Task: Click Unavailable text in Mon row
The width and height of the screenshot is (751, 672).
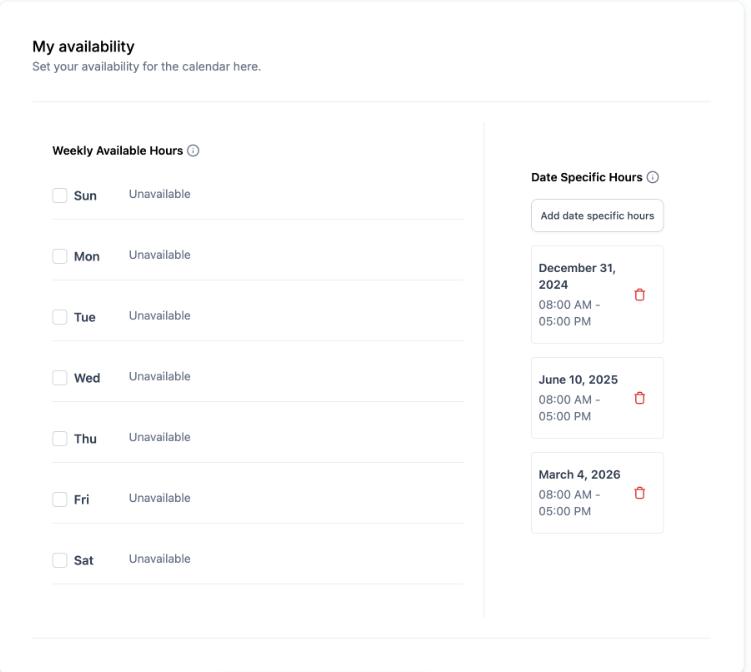Action: (x=159, y=255)
